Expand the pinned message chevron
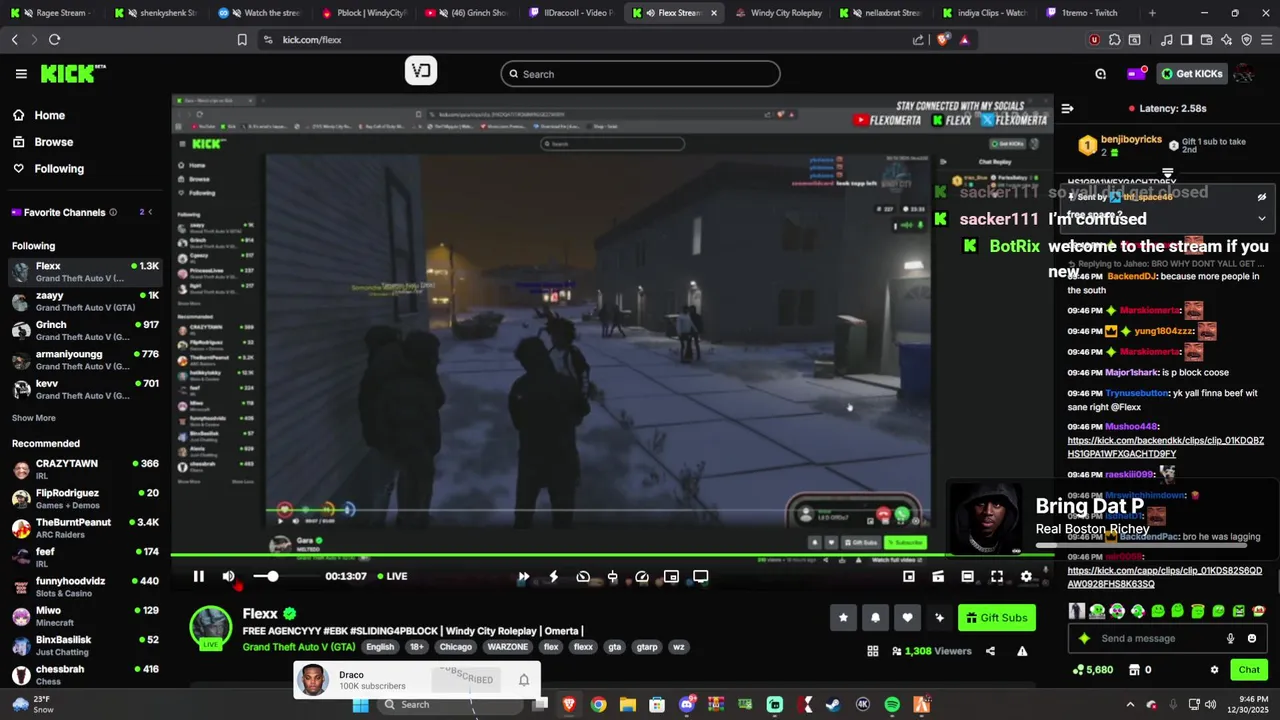The width and height of the screenshot is (1280, 720). (1261, 218)
